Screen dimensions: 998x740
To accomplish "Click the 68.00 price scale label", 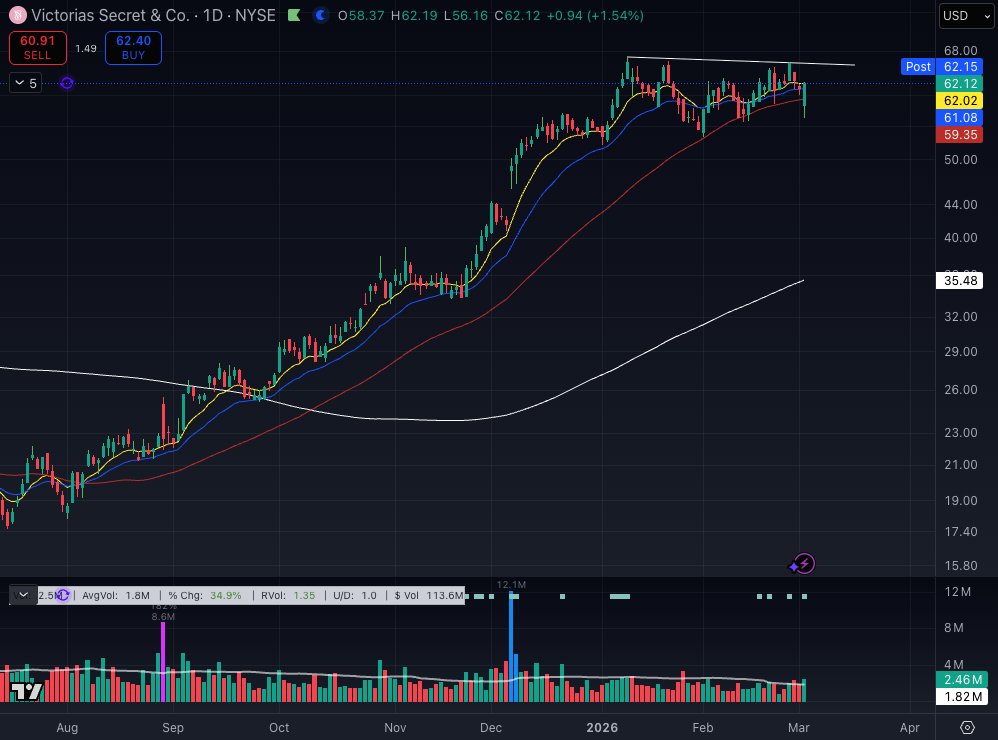I will coord(960,50).
